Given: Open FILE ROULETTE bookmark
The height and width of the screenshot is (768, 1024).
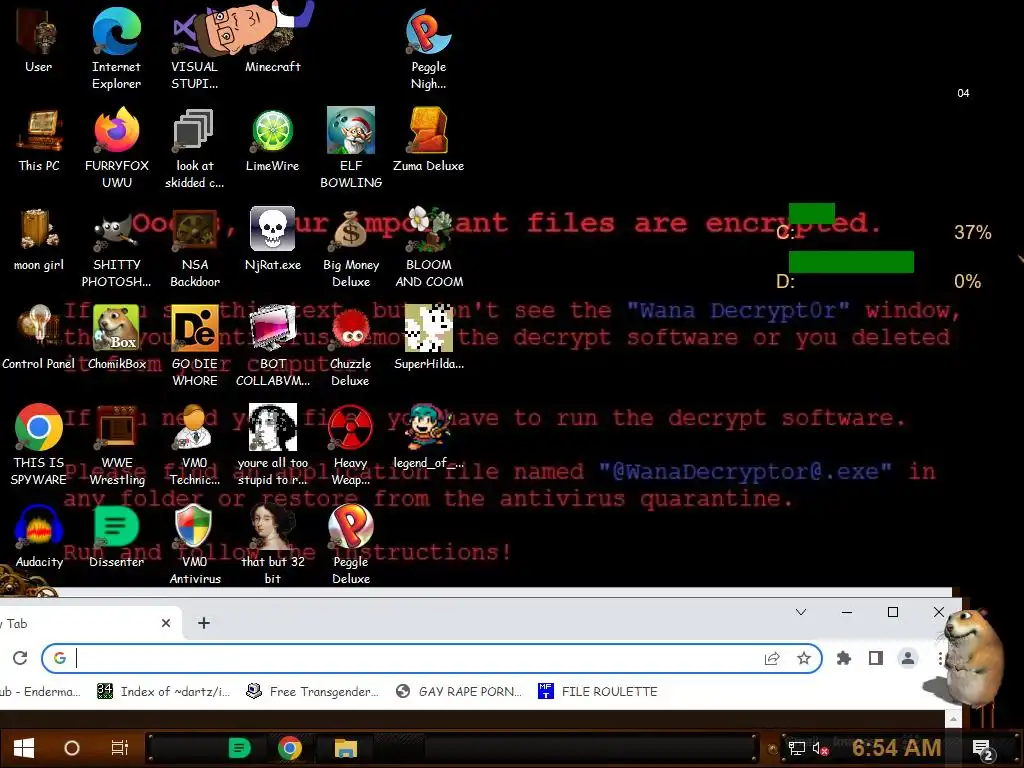Looking at the screenshot, I should [598, 692].
